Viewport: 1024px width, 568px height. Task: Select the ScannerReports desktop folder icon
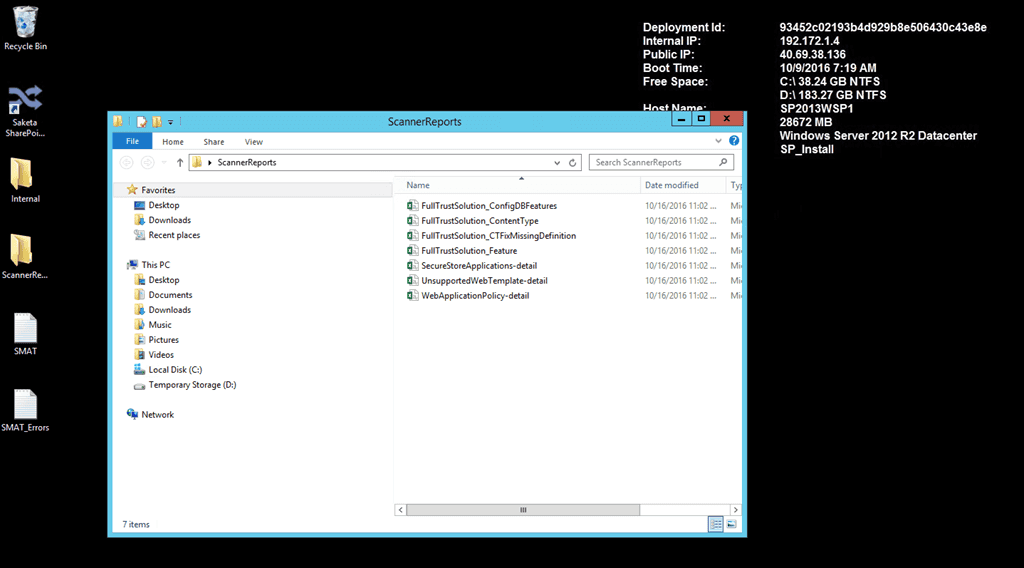(25, 257)
